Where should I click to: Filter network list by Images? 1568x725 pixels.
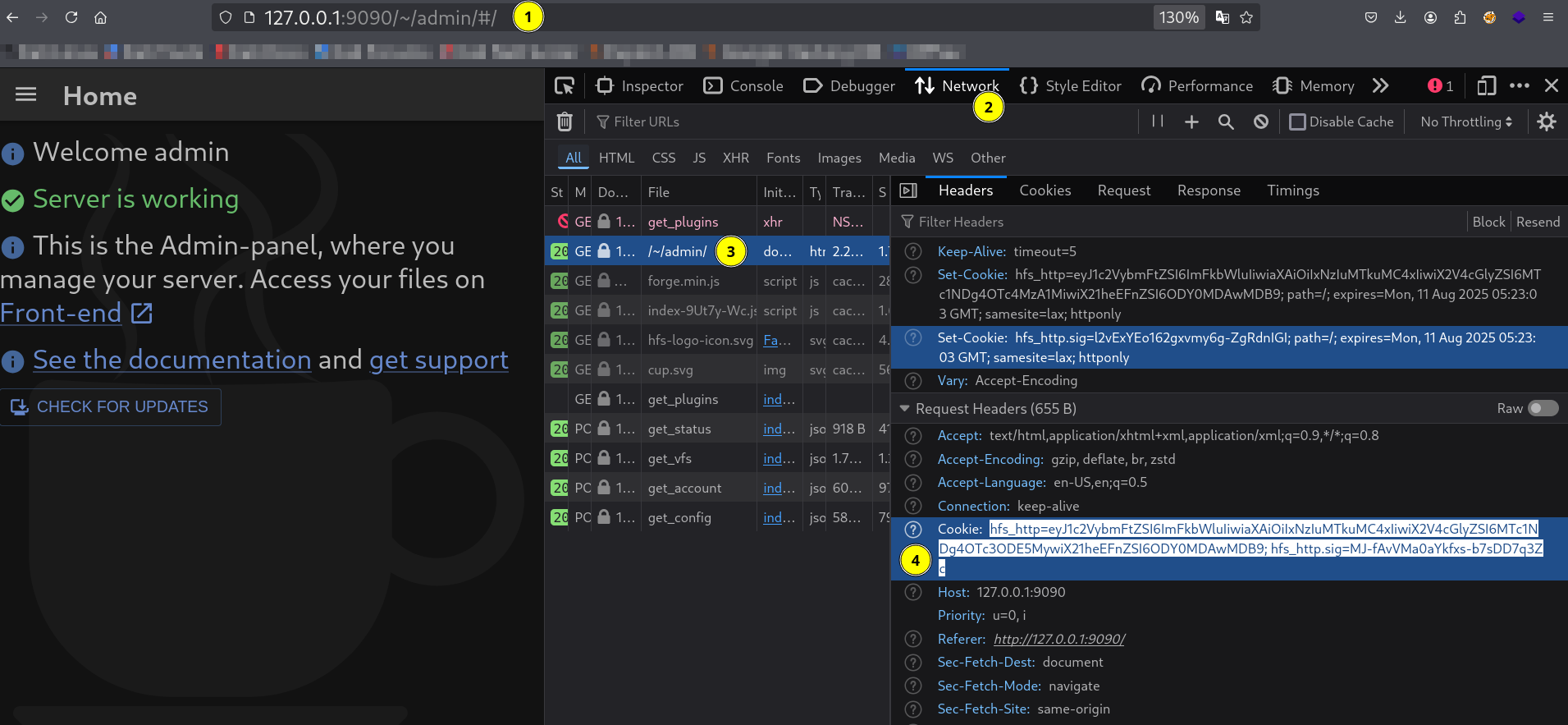[839, 158]
